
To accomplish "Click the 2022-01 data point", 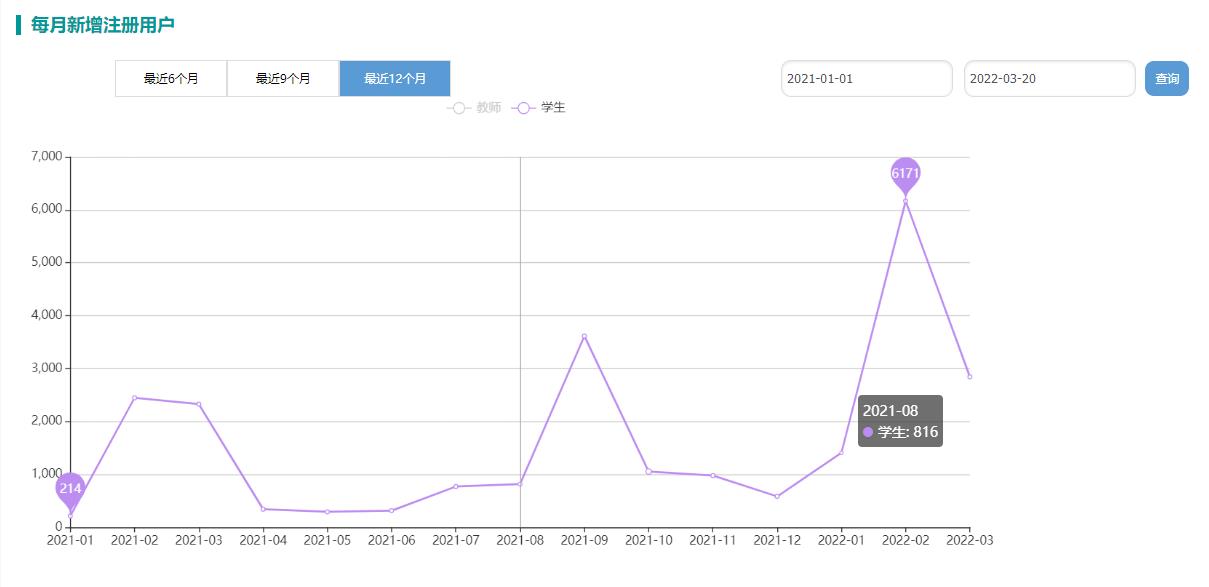I will coord(841,453).
